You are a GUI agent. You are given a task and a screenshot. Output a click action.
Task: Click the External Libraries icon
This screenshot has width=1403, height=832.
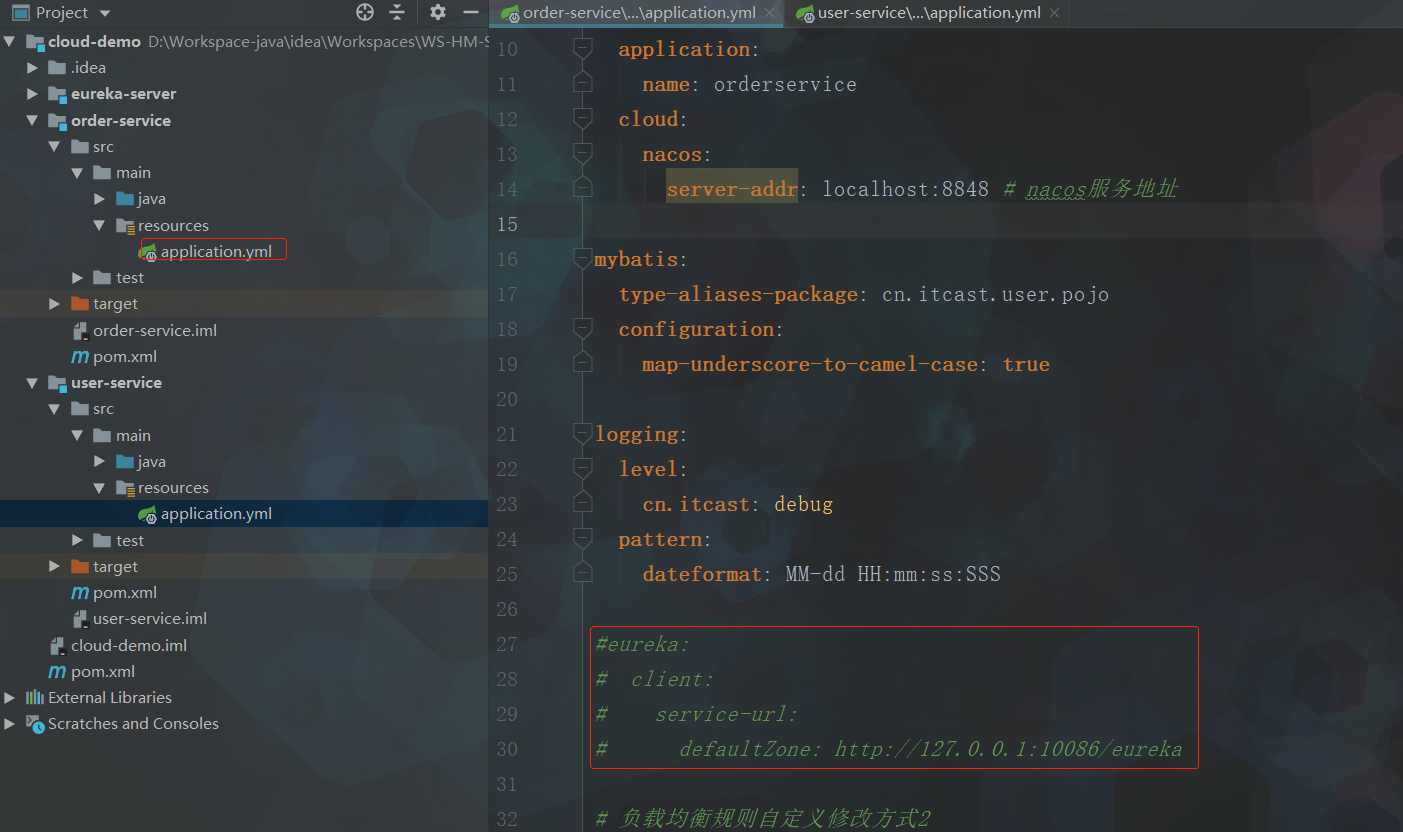[x=35, y=698]
